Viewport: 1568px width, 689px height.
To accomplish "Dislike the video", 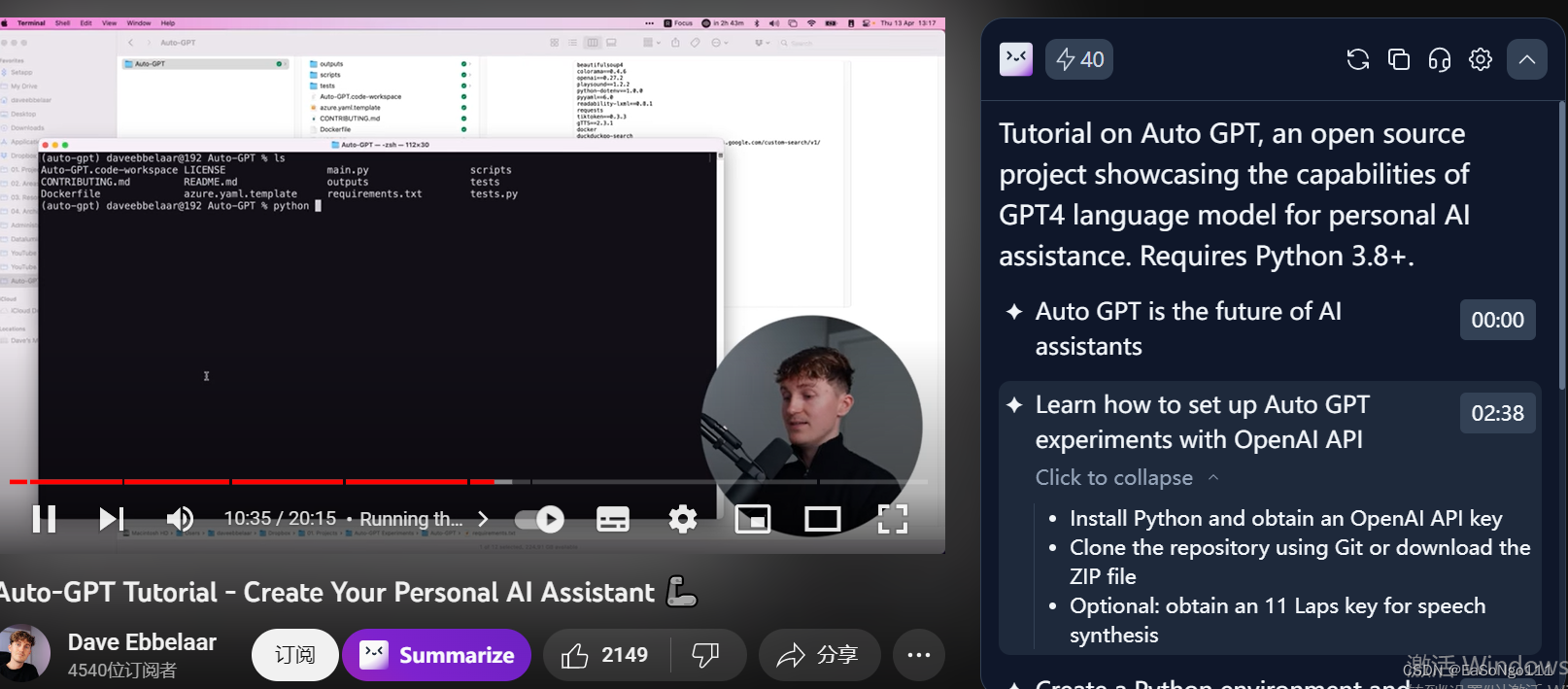I will (706, 655).
